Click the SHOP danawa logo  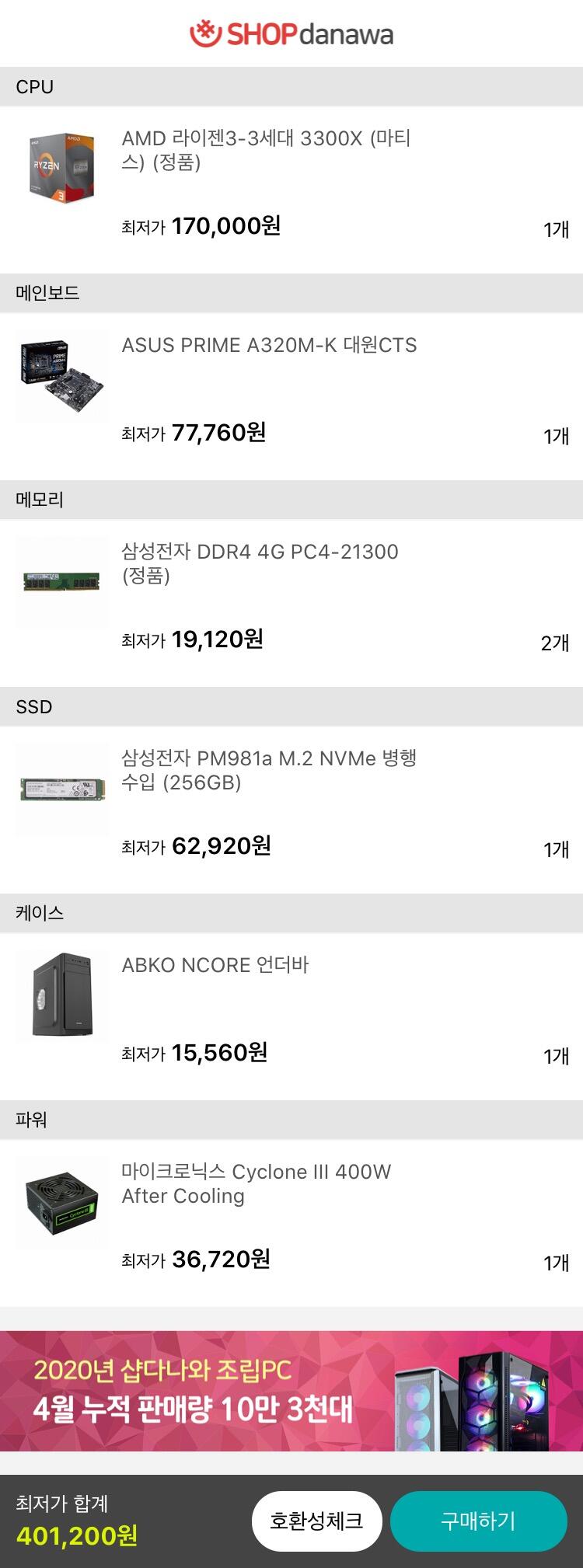point(291,33)
